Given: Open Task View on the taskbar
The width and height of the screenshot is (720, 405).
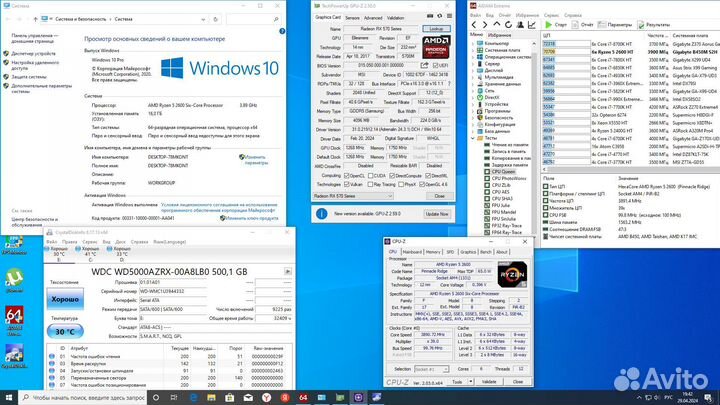Looking at the screenshot, I should tap(174, 398).
